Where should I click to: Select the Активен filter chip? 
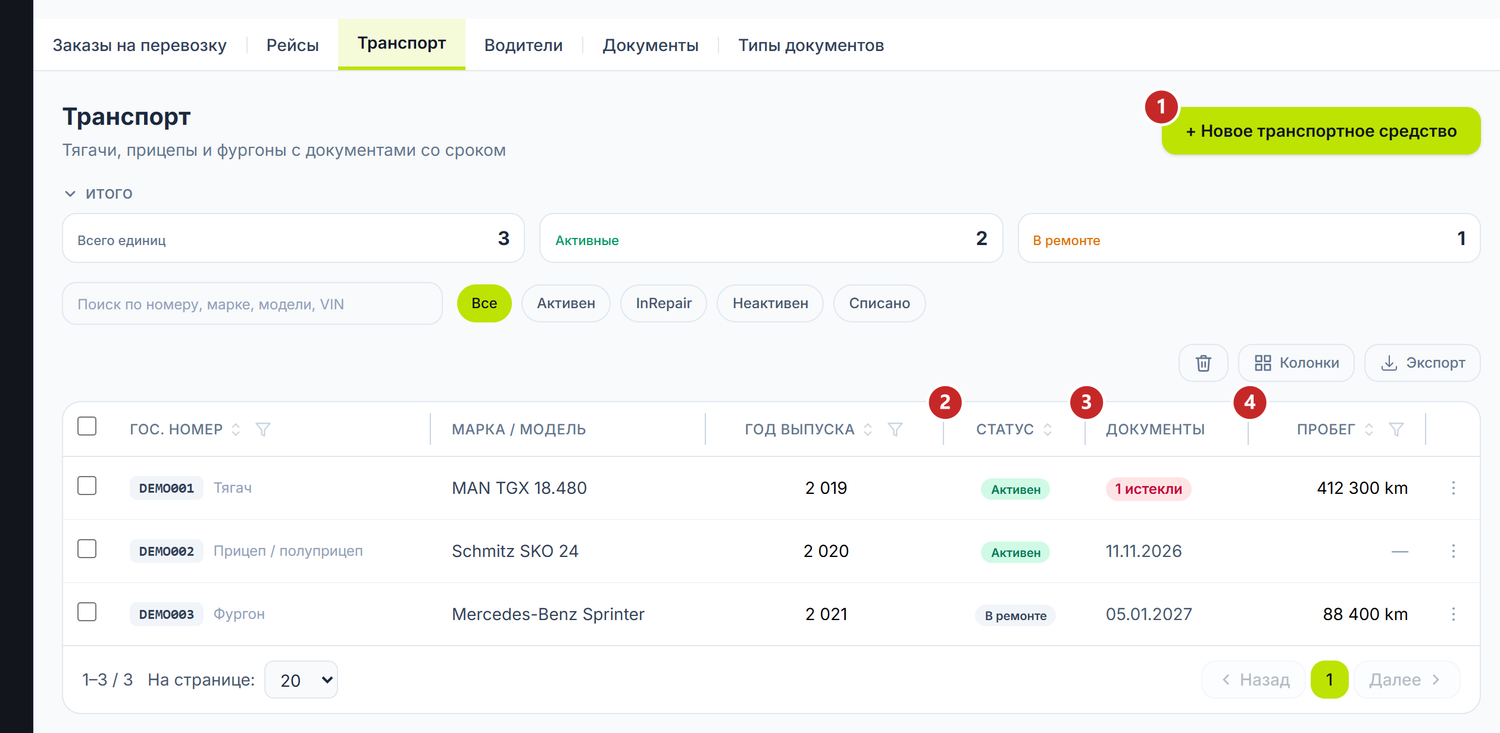tap(566, 303)
